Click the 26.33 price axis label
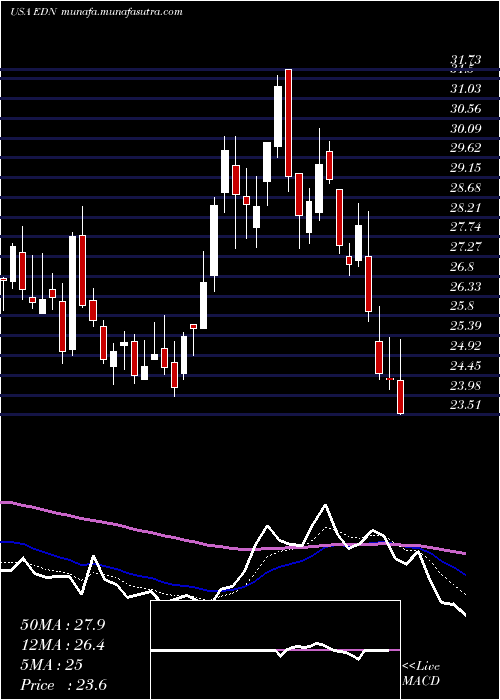Image resolution: width=500 pixels, height=700 pixels. tap(466, 286)
